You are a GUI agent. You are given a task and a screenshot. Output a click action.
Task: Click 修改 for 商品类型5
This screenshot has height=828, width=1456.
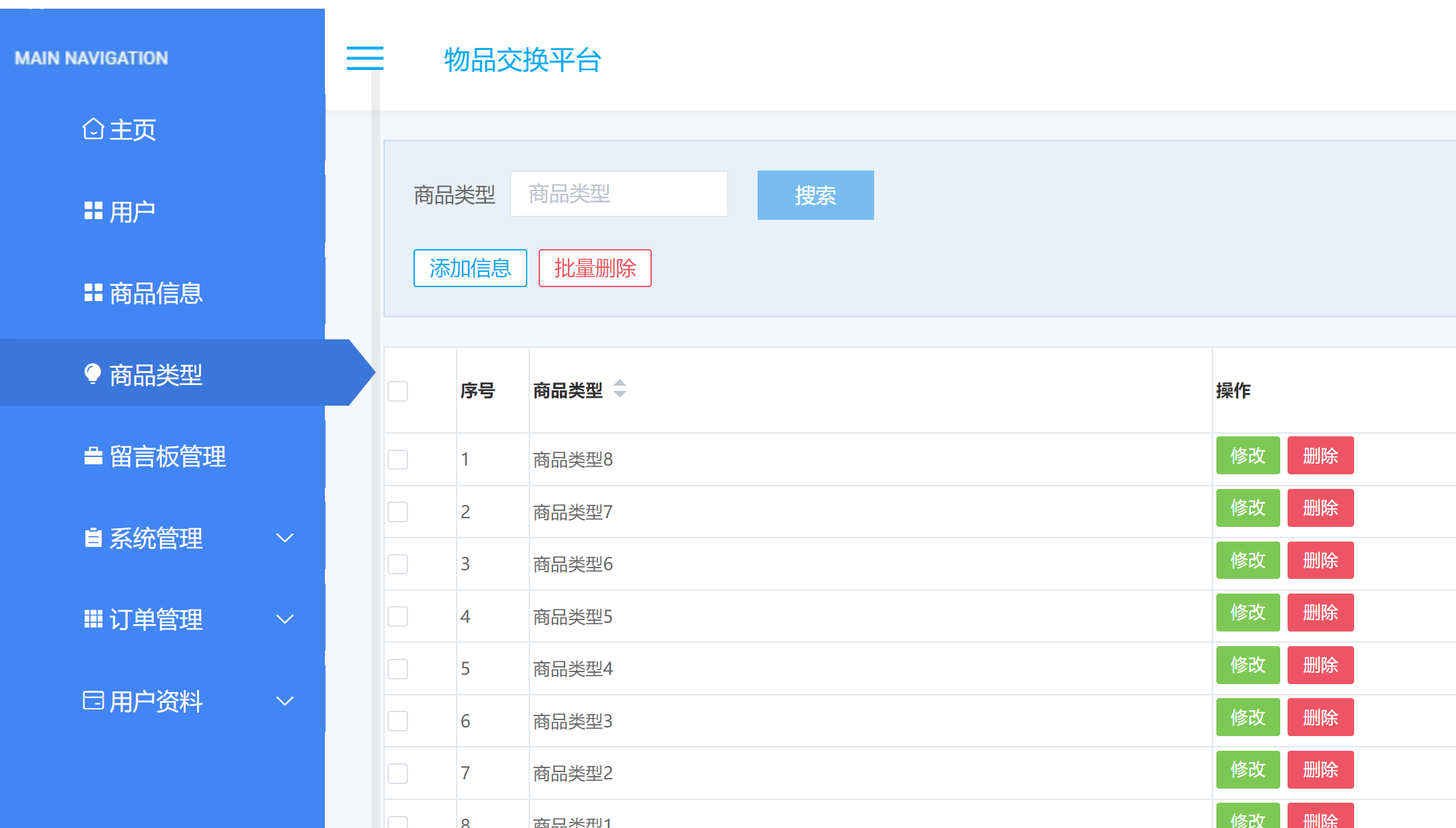1248,612
